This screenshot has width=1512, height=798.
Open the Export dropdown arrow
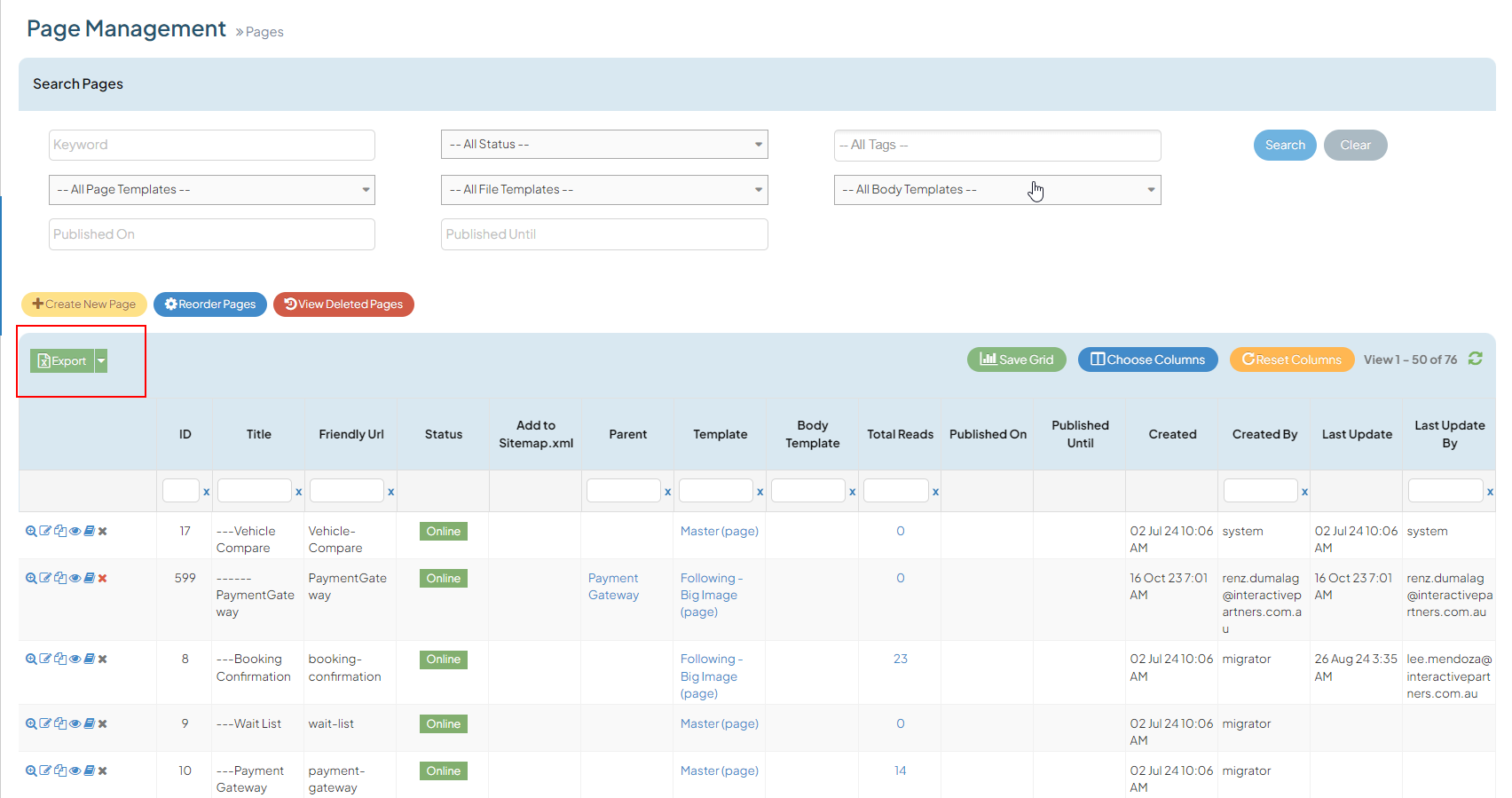(x=101, y=361)
